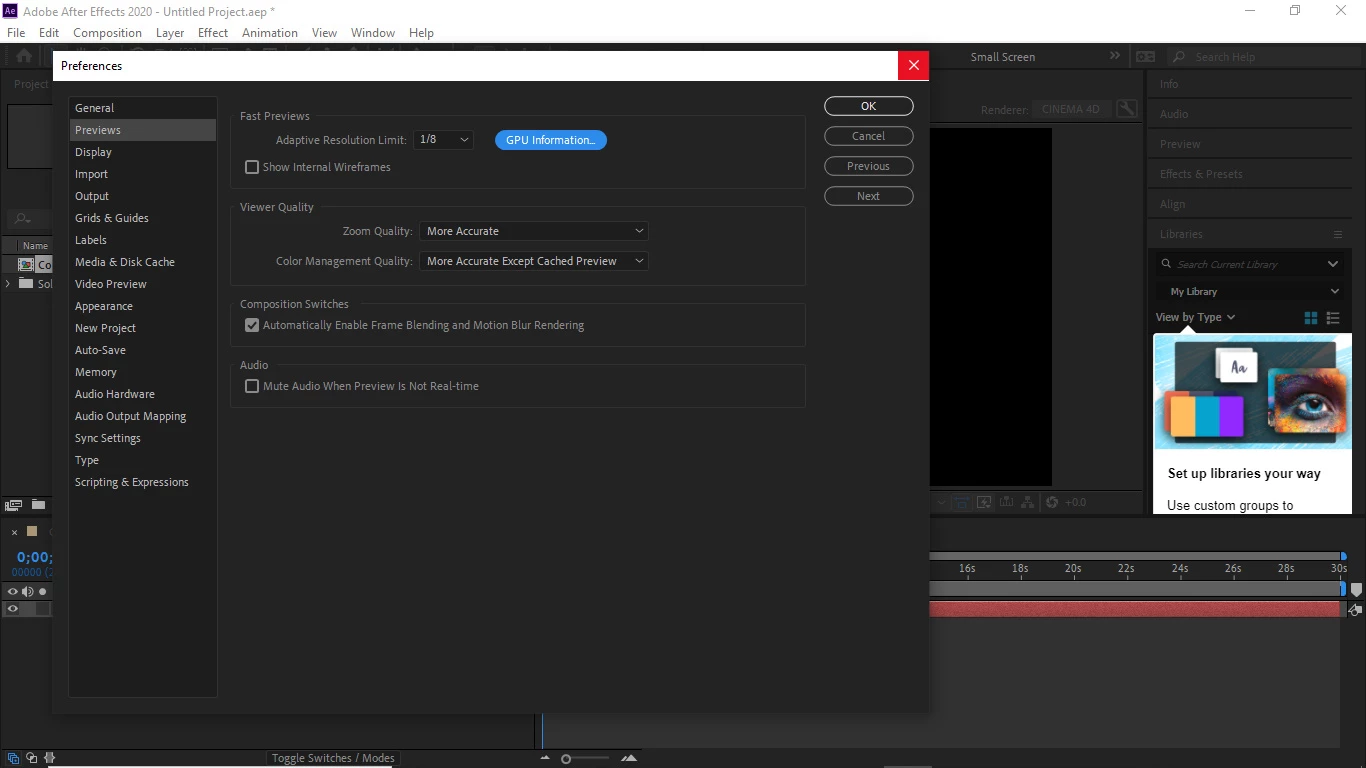This screenshot has height=768, width=1366.
Task: Open the Effect menu
Action: point(213,33)
